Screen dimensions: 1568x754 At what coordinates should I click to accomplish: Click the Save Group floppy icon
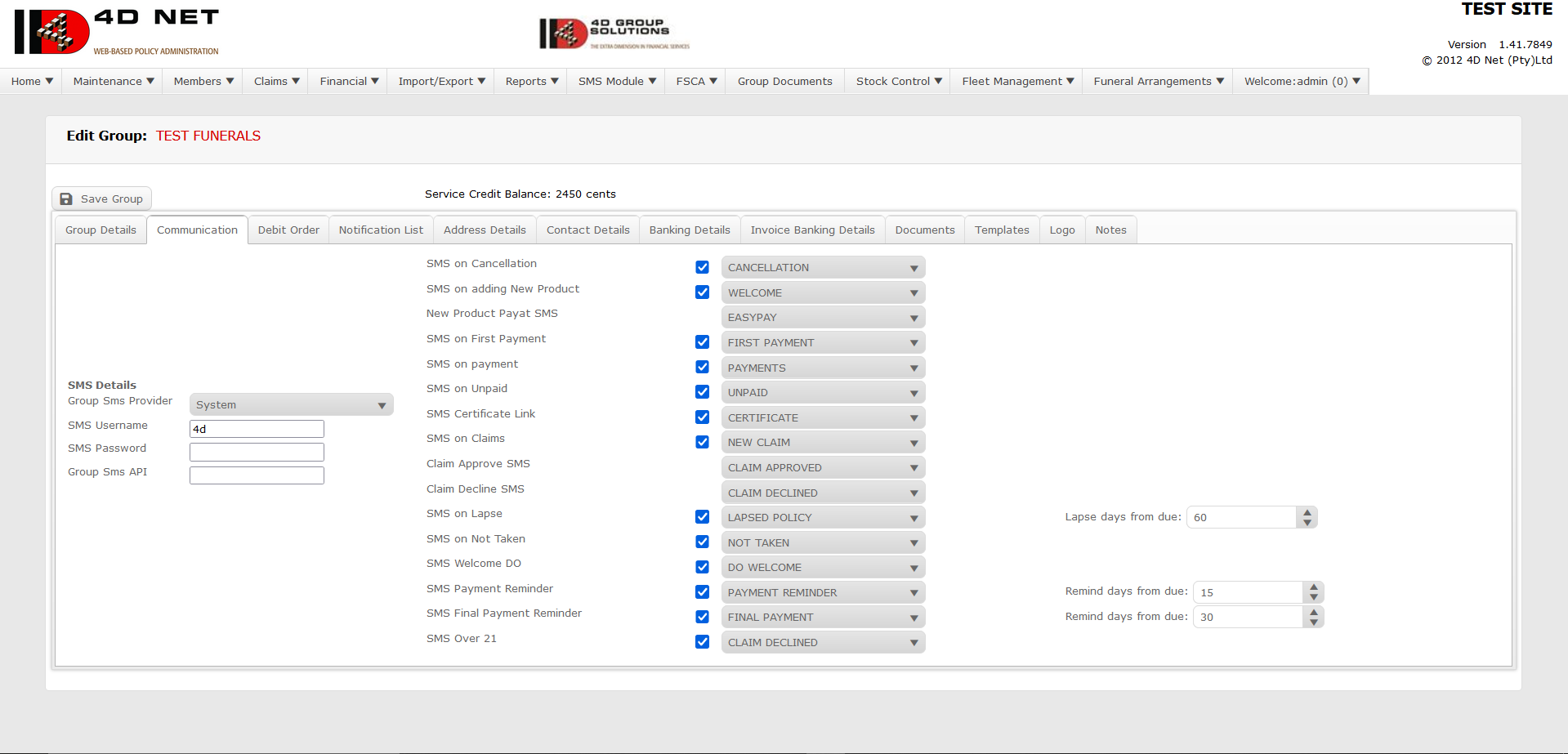coord(66,199)
